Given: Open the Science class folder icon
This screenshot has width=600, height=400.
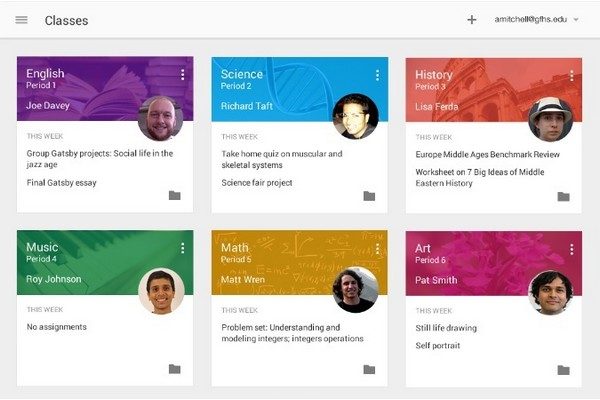Looking at the screenshot, I should click(x=369, y=195).
